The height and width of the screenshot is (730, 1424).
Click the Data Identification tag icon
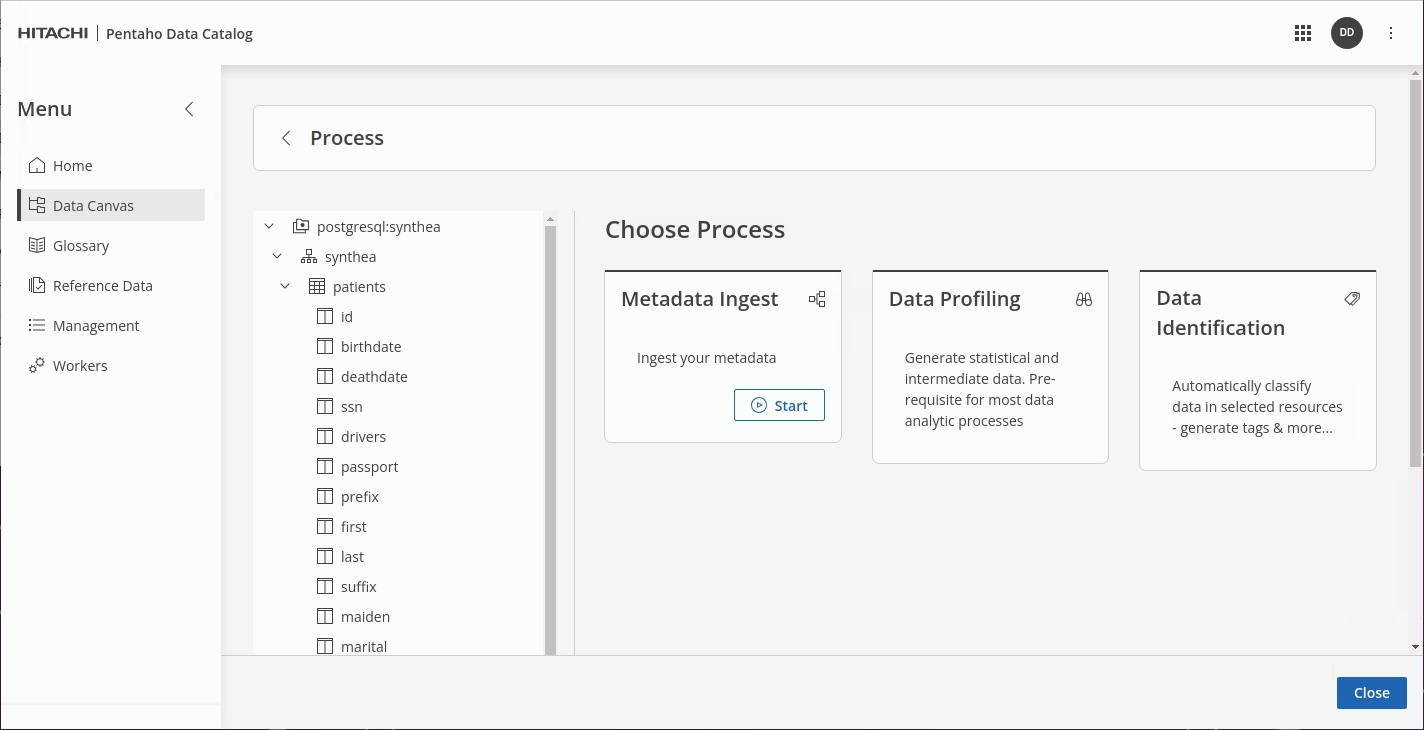tap(1352, 299)
